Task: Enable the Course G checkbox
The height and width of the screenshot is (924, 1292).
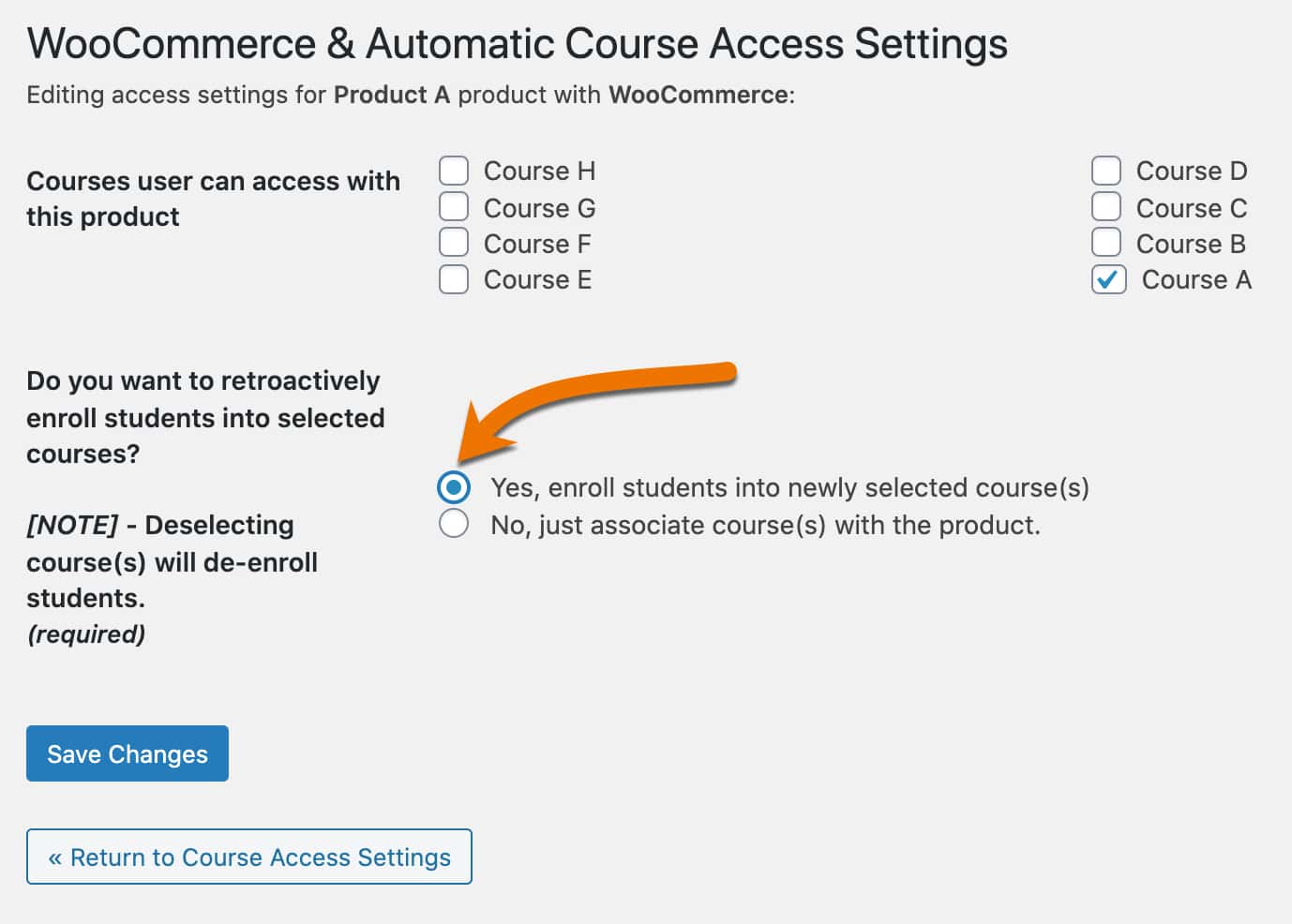Action: [454, 206]
